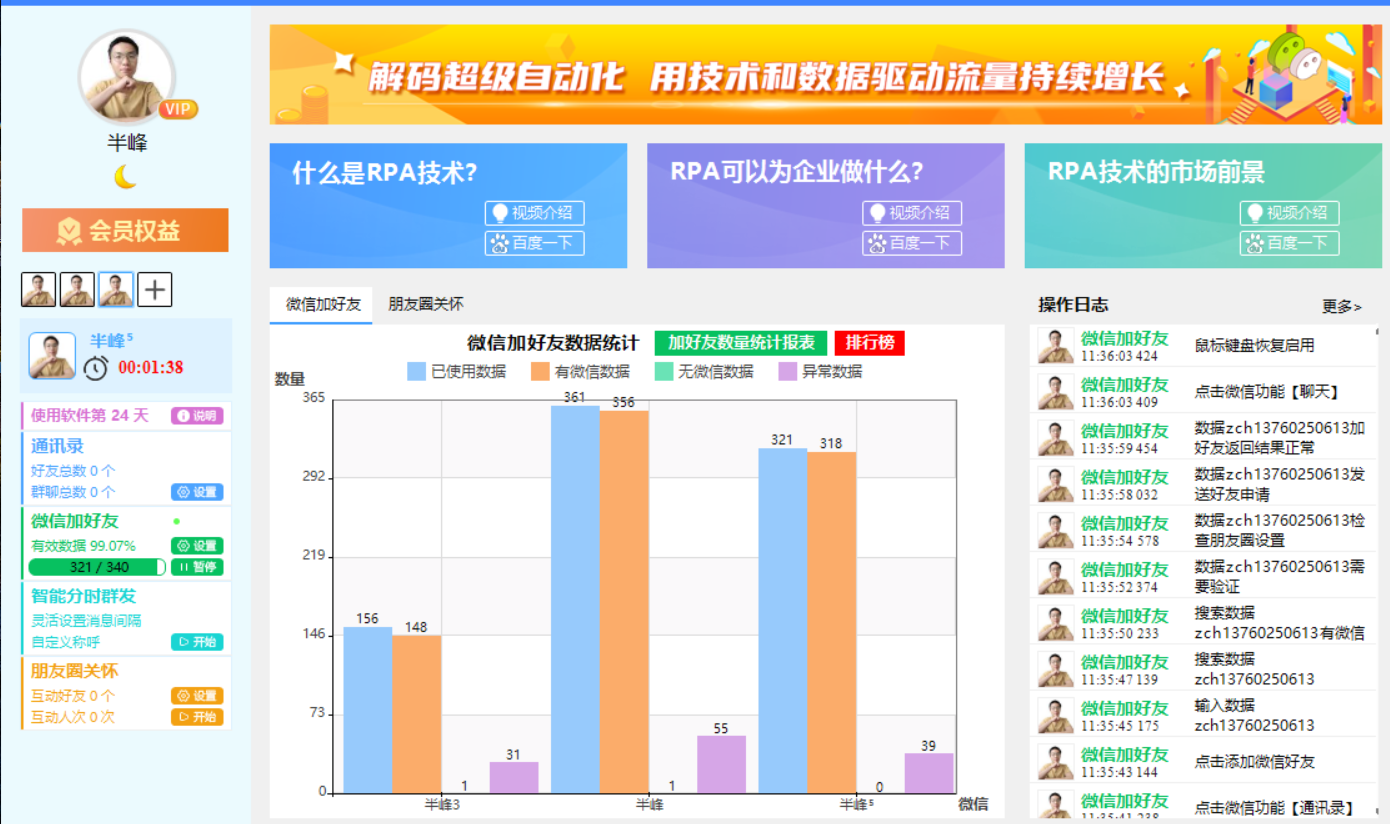Click 百度一下 in the RPA技术的市场前景 card
The image size is (1390, 824).
tap(1289, 243)
